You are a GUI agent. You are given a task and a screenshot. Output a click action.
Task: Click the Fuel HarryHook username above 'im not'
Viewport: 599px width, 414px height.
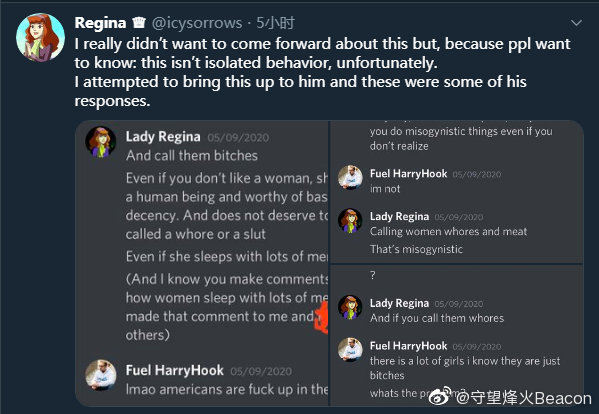tap(408, 174)
